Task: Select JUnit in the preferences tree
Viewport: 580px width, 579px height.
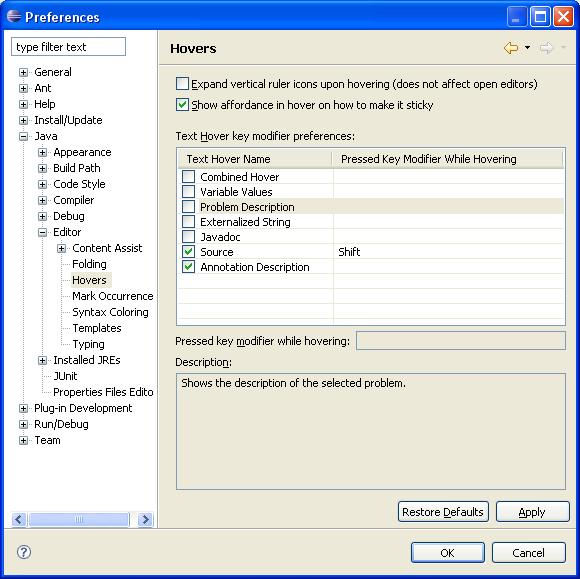Action: [65, 376]
